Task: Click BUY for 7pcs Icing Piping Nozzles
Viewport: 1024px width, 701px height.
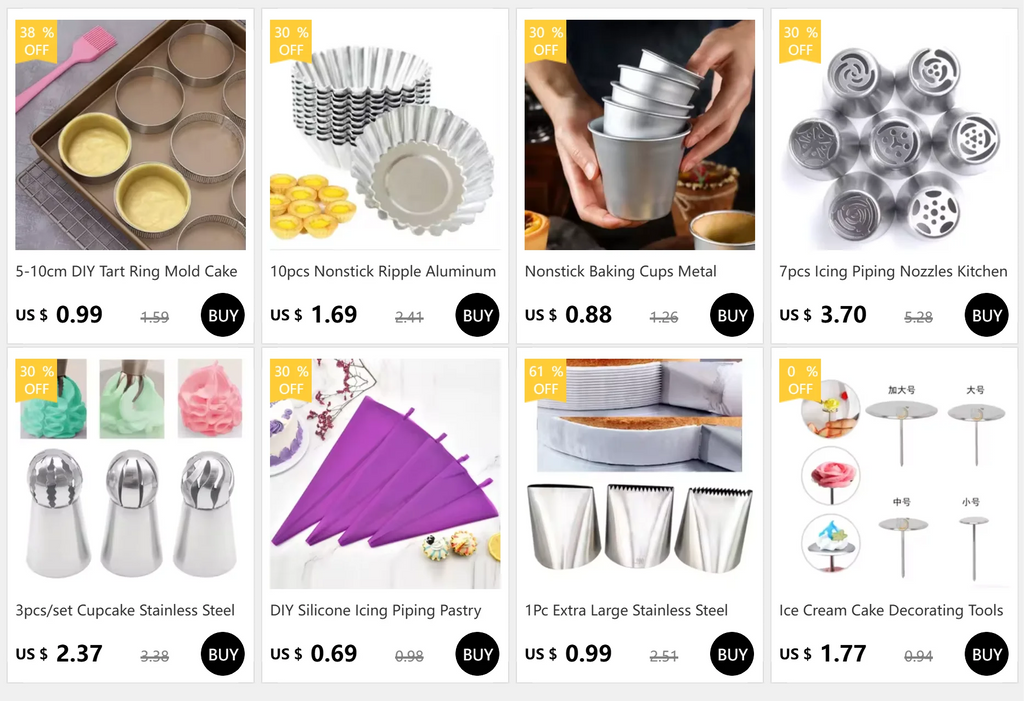Action: click(x=987, y=315)
